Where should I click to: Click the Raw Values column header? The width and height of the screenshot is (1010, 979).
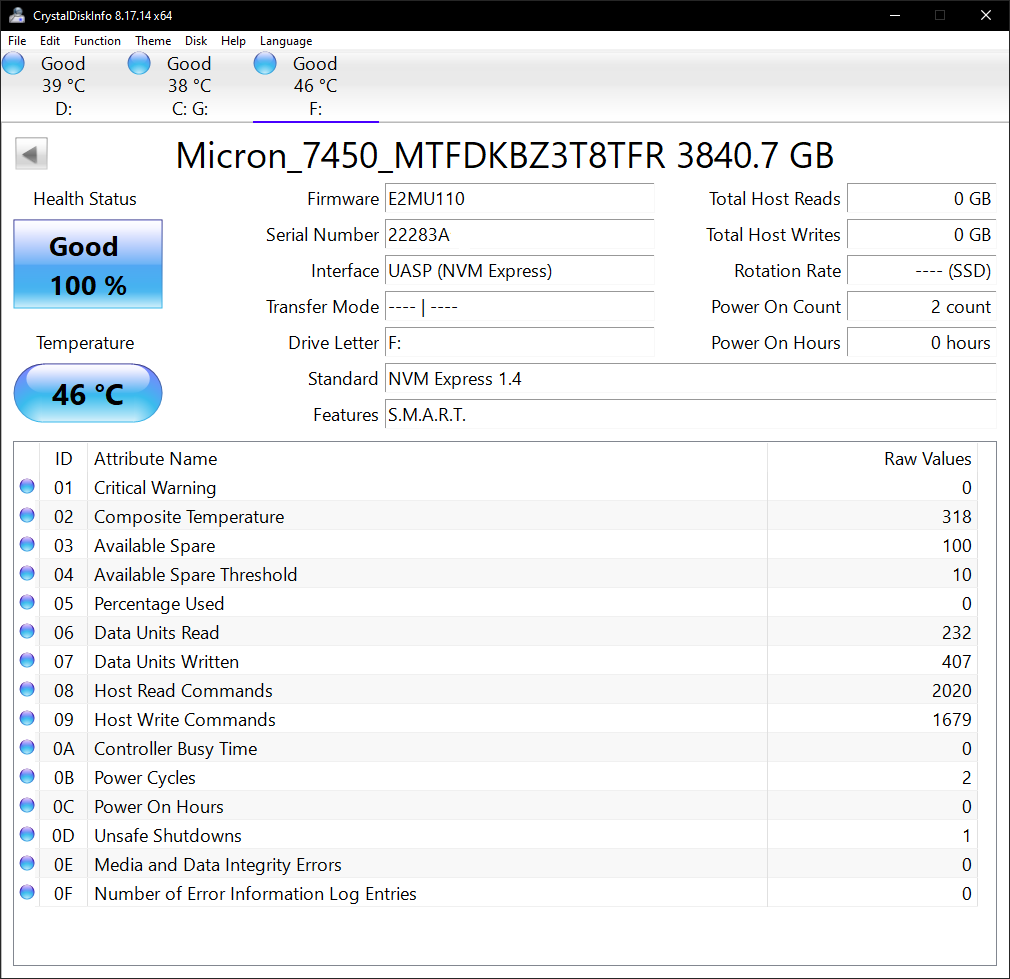[x=872, y=459]
